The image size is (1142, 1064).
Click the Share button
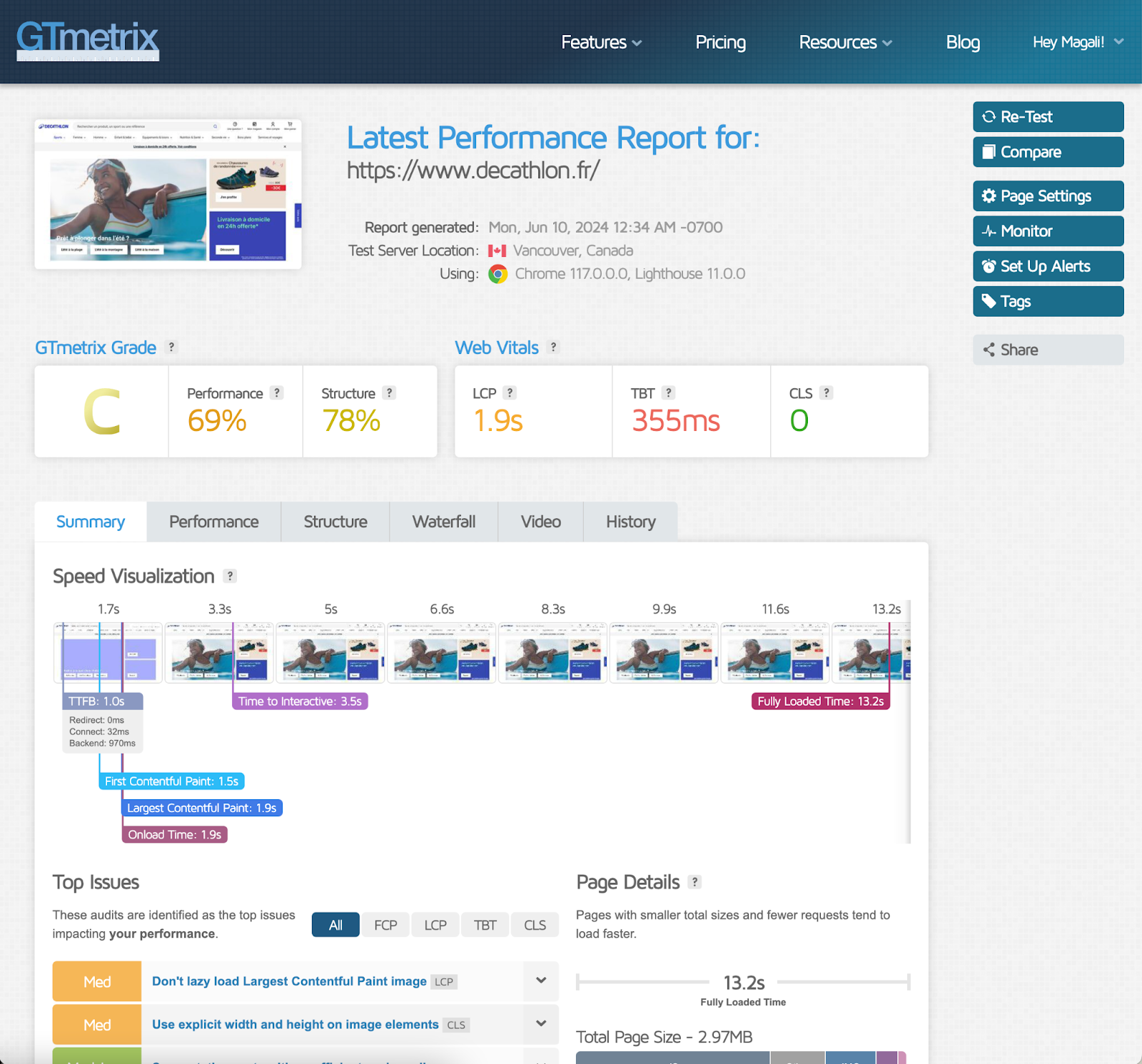click(x=1048, y=350)
